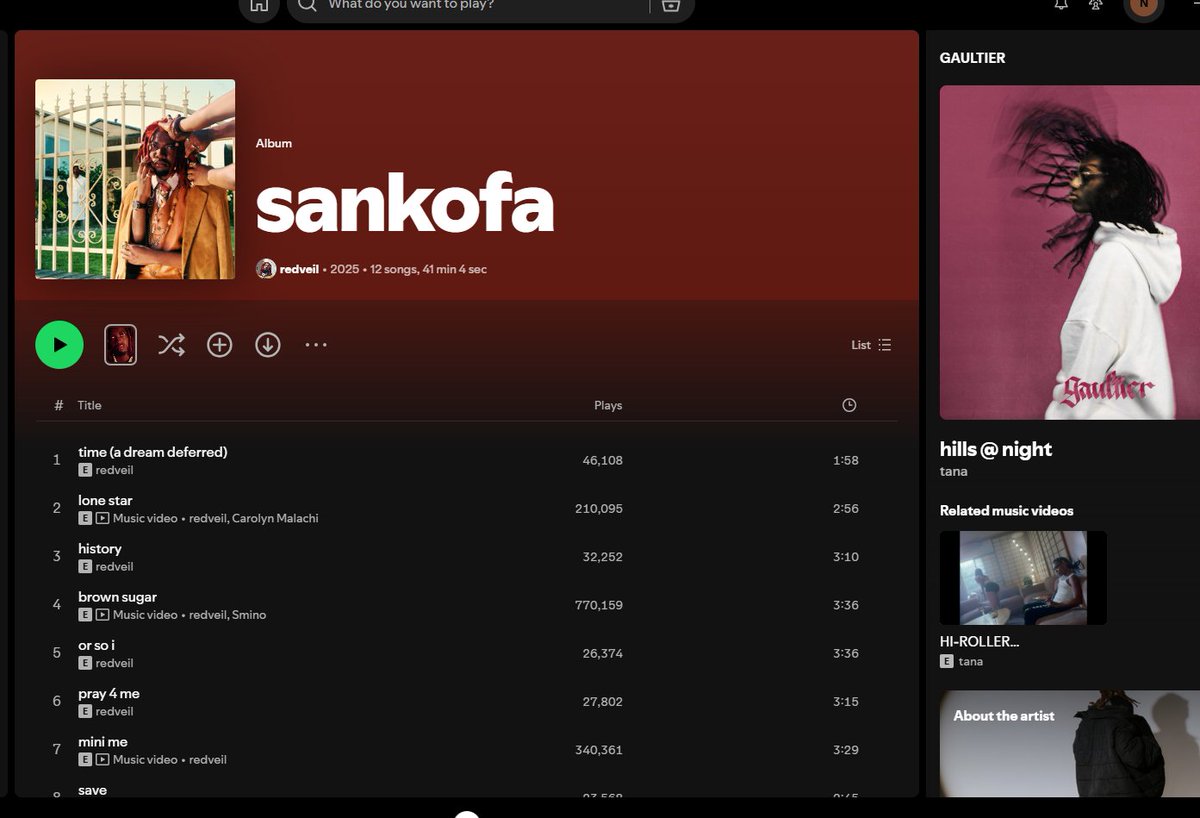Screen dimensions: 1200x818
Task: Click the duration clock column header
Action: click(849, 405)
